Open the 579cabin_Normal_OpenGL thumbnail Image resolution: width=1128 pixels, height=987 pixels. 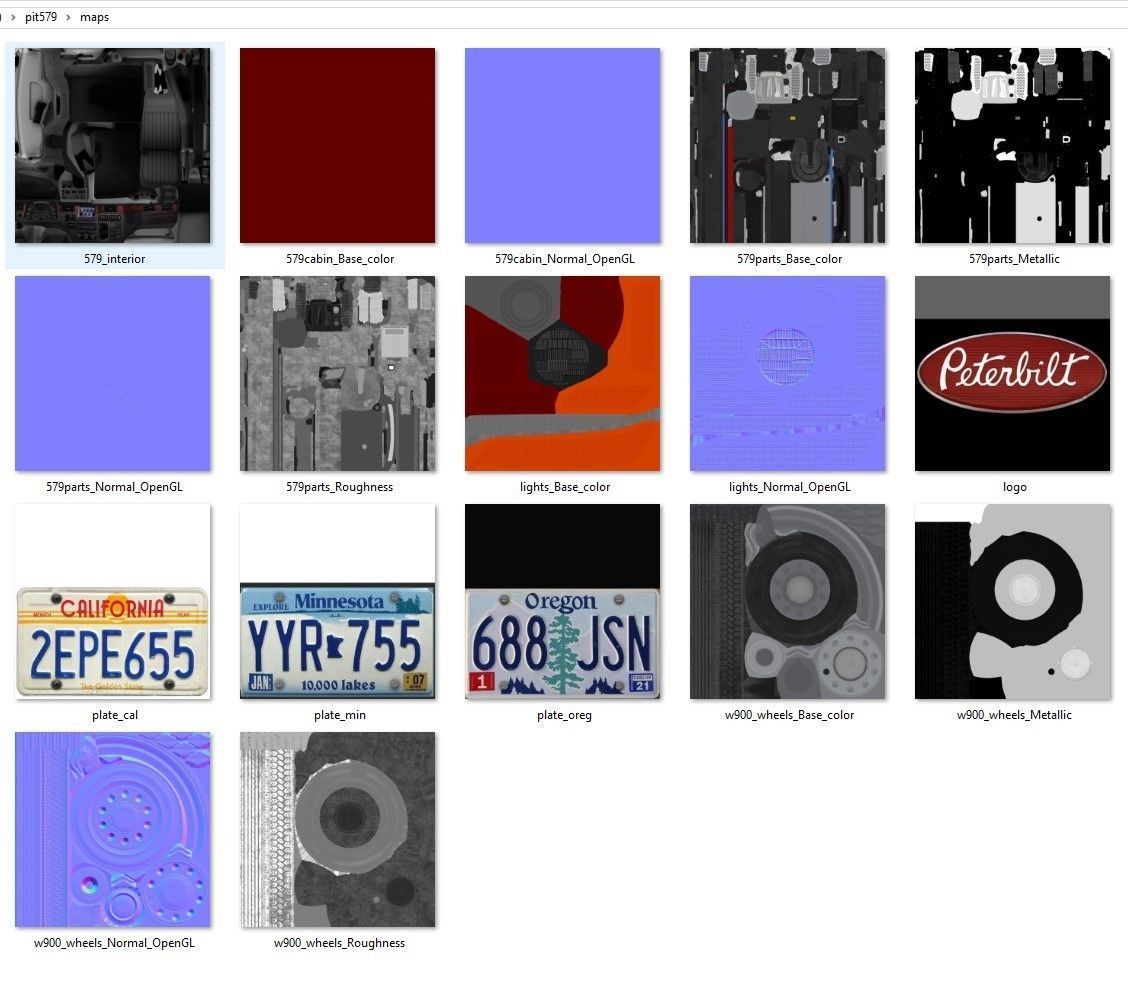click(563, 145)
